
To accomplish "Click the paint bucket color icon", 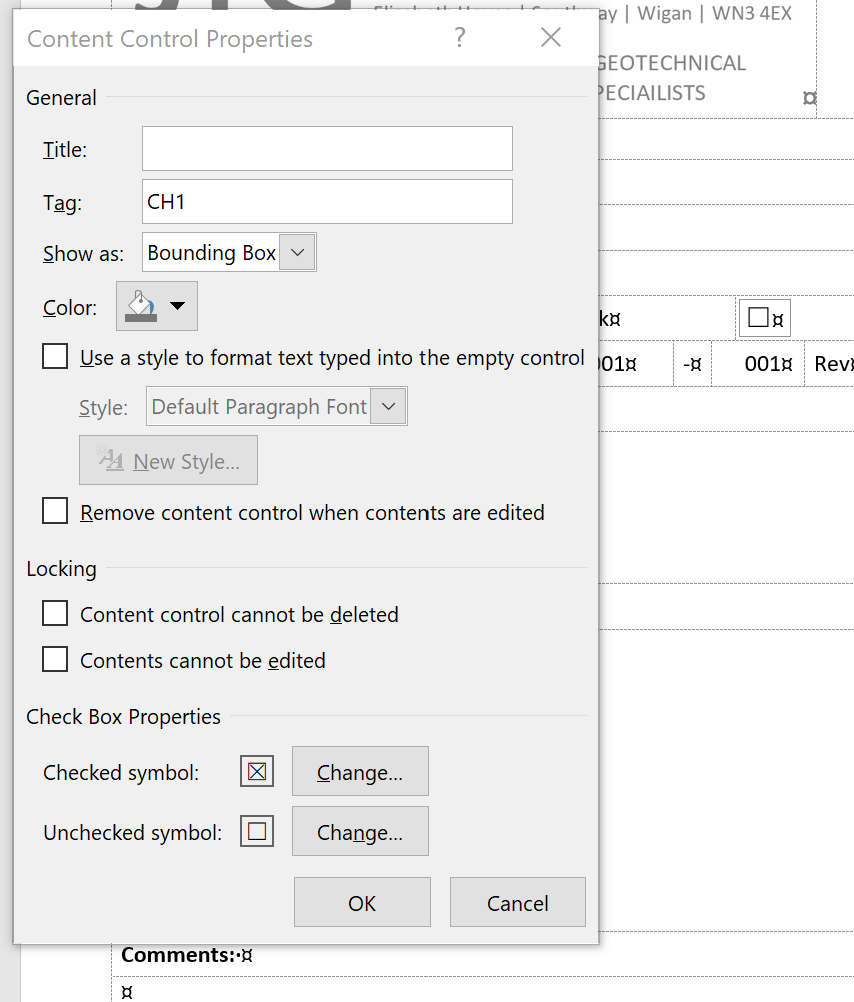I will [x=140, y=306].
